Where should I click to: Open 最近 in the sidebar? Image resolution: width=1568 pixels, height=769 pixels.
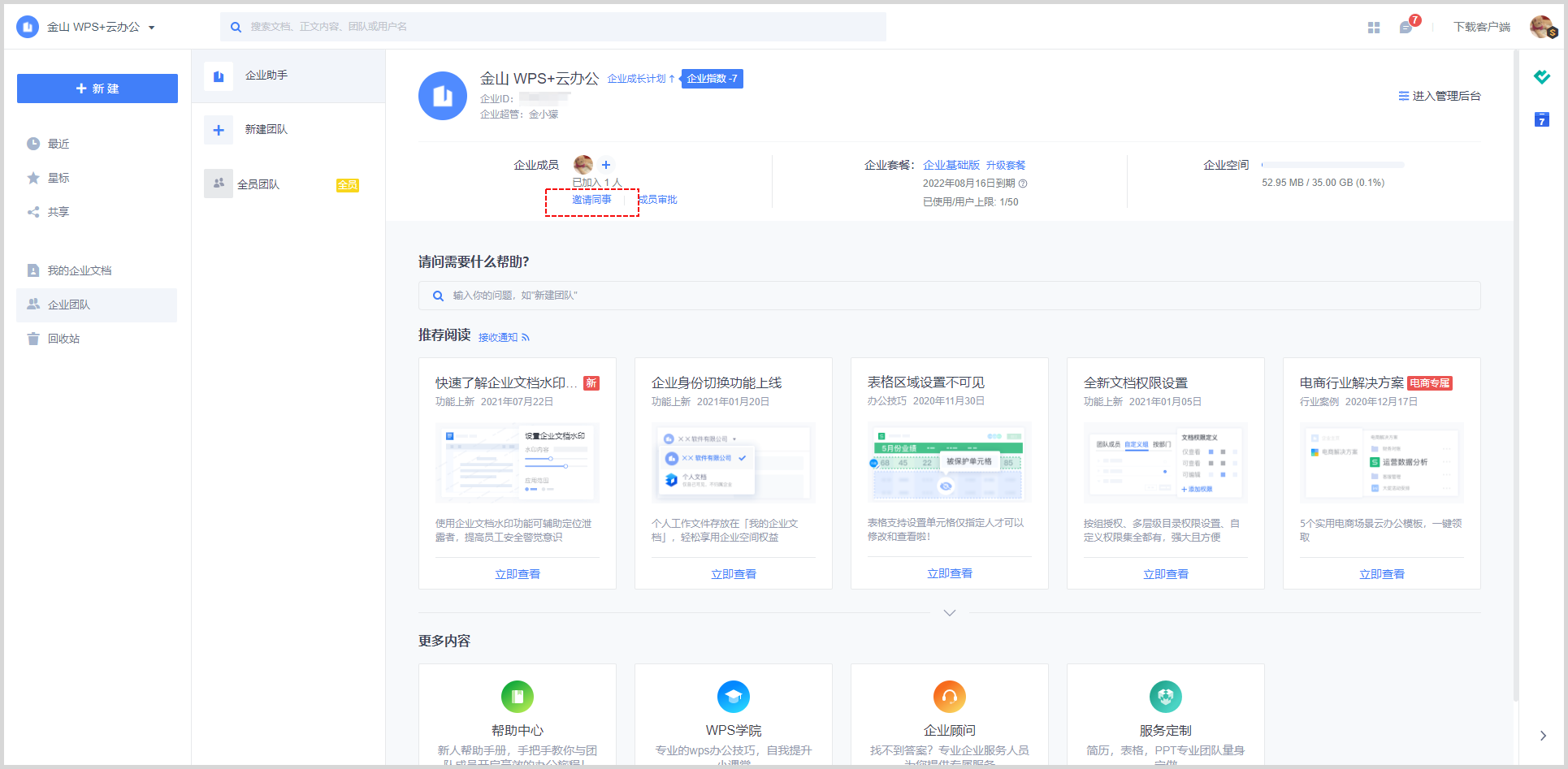pos(97,144)
